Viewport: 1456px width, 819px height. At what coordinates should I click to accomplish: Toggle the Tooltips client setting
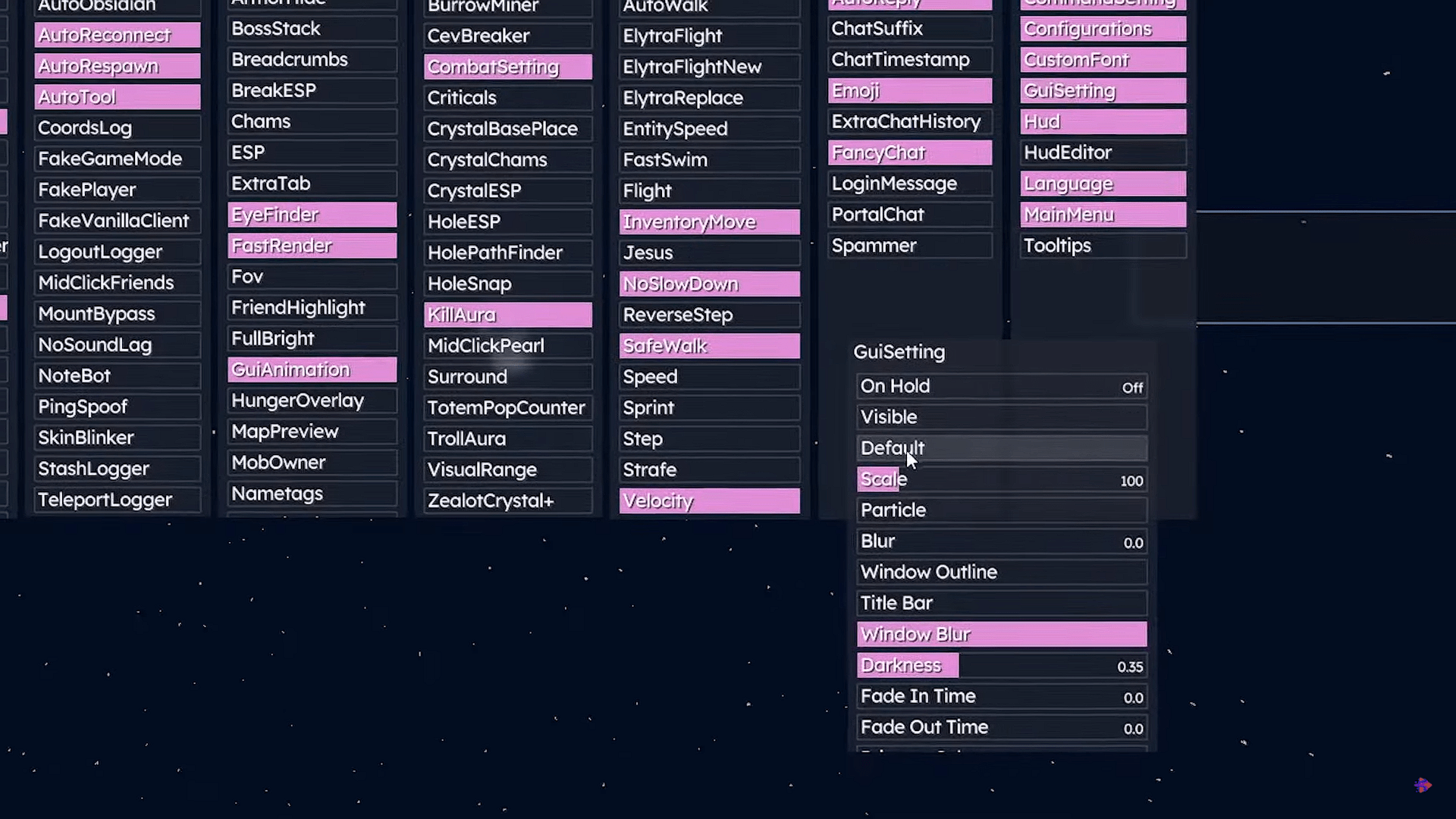[1103, 246]
